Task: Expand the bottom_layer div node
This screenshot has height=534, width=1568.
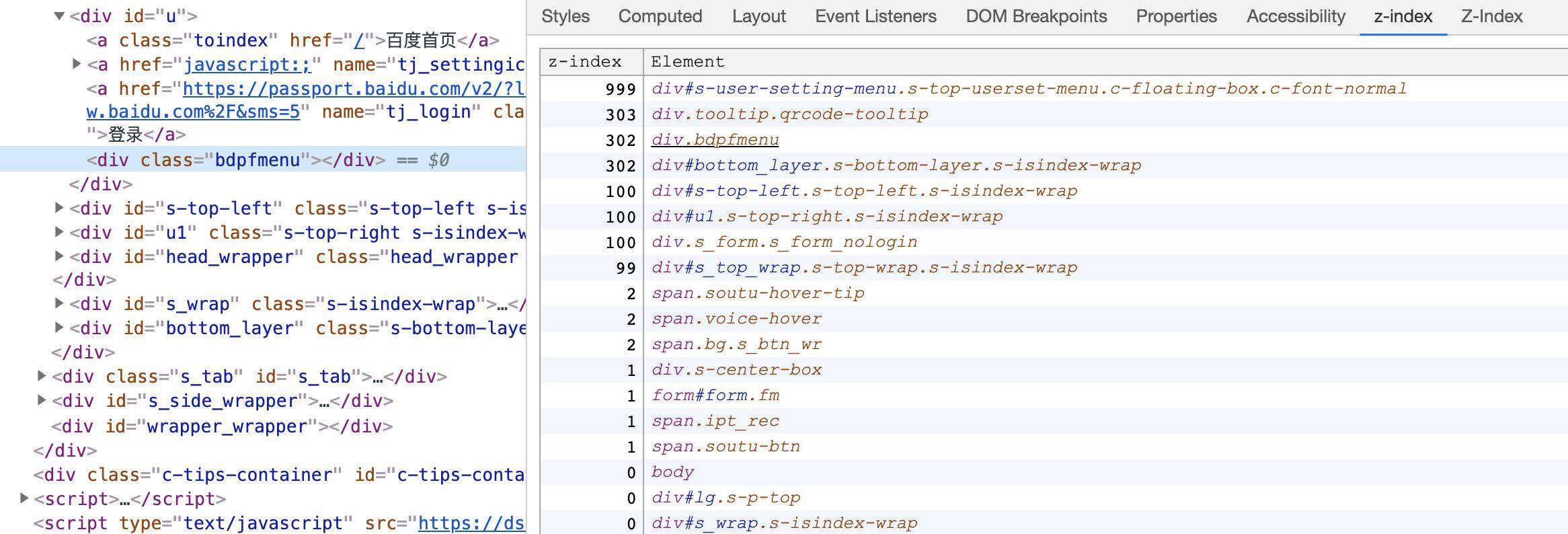Action: pyautogui.click(x=59, y=328)
